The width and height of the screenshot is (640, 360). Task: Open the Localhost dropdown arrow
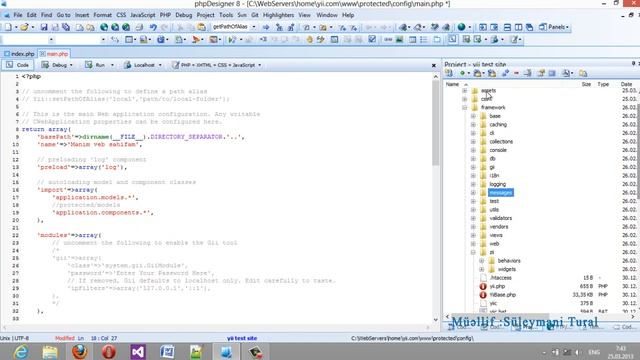click(x=160, y=65)
